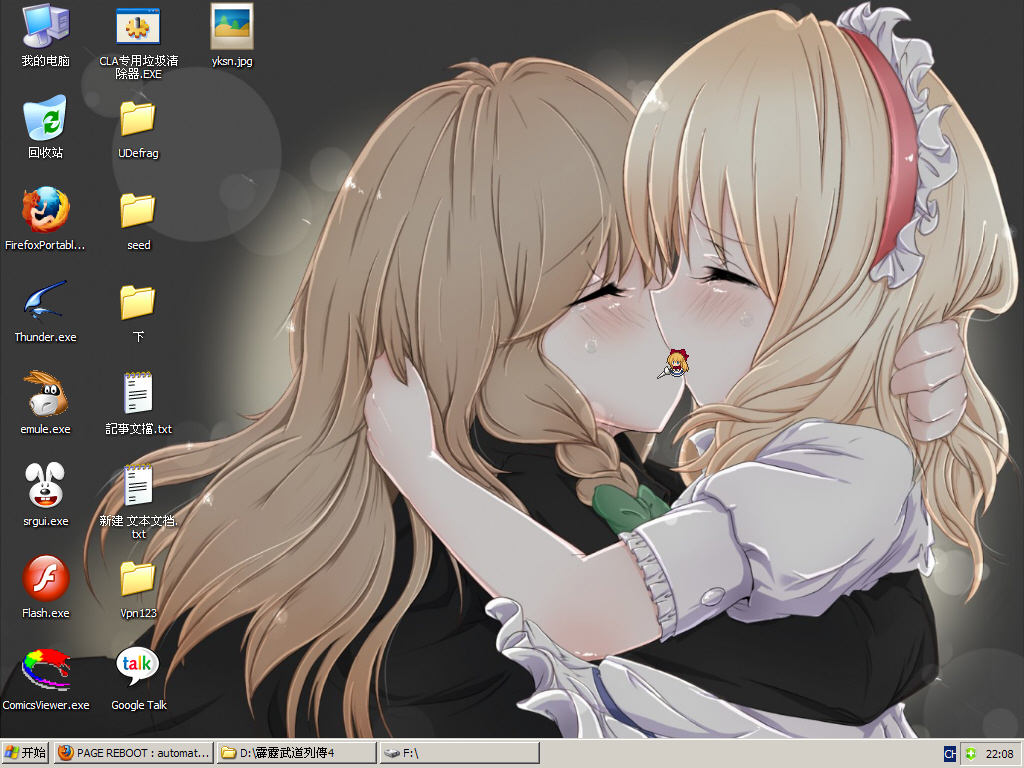The width and height of the screenshot is (1024, 768).
Task: Click the green shield tray icon
Action: click(x=971, y=754)
